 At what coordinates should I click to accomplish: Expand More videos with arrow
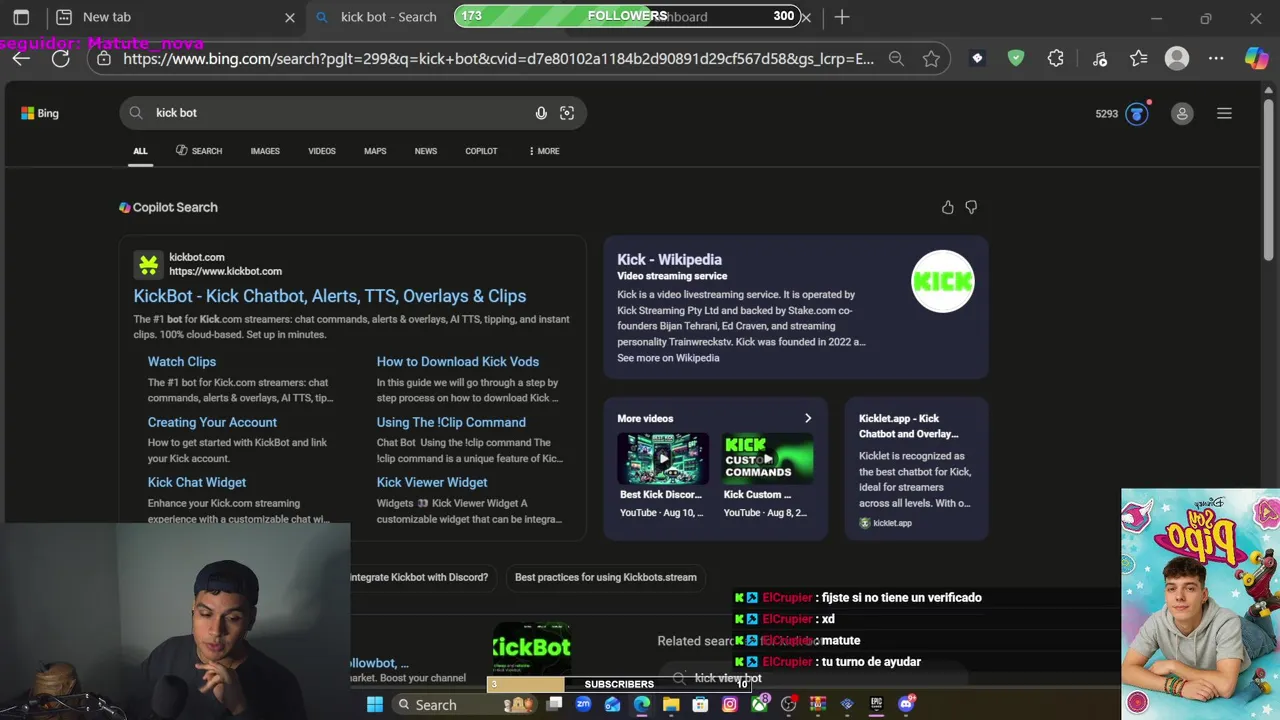pyautogui.click(x=808, y=418)
